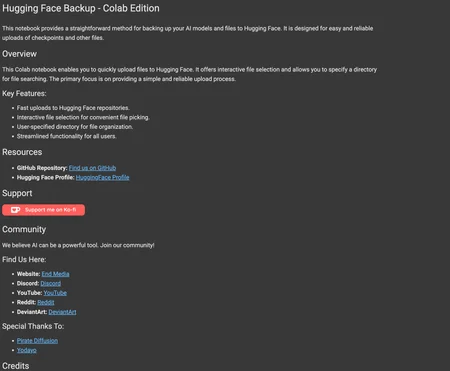Select the Resources heading
Viewport: 450px width, 371px height.
(x=22, y=152)
